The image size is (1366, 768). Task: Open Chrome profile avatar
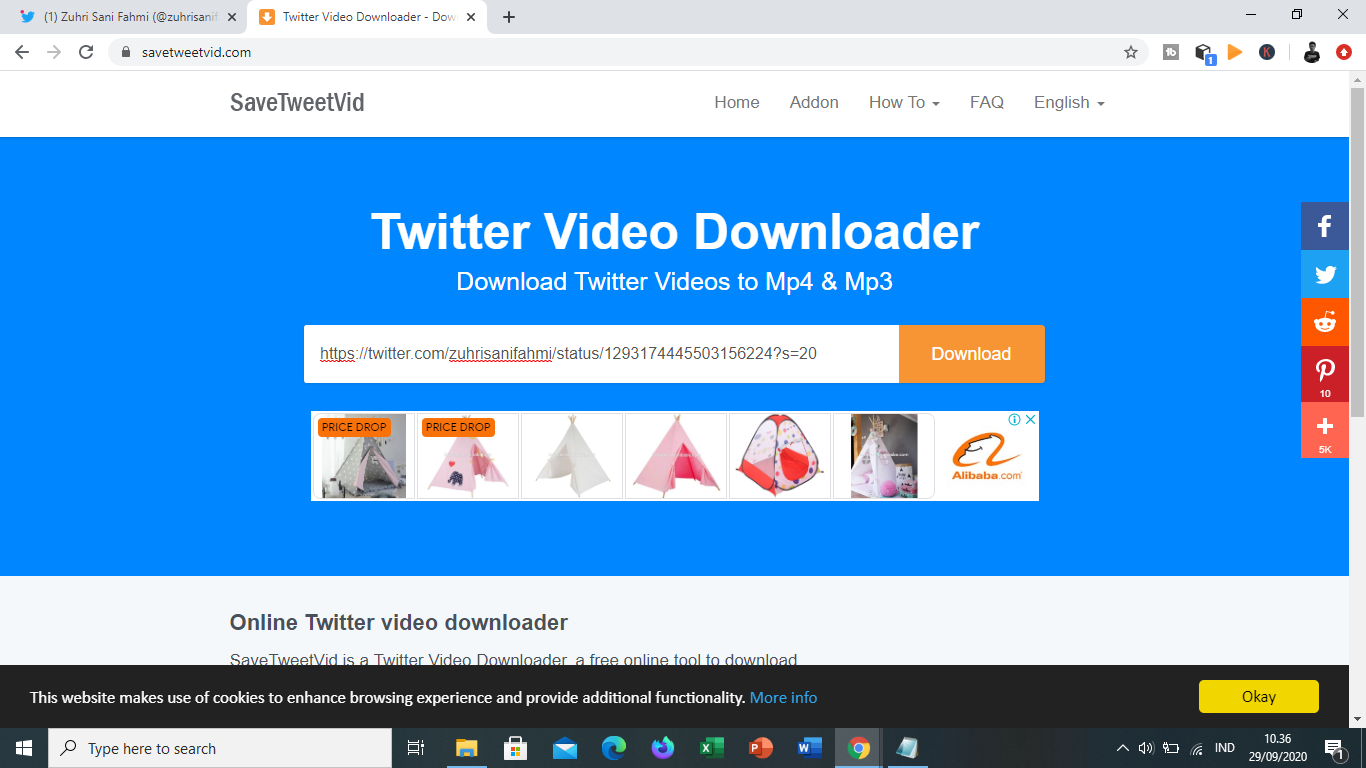tap(1312, 52)
